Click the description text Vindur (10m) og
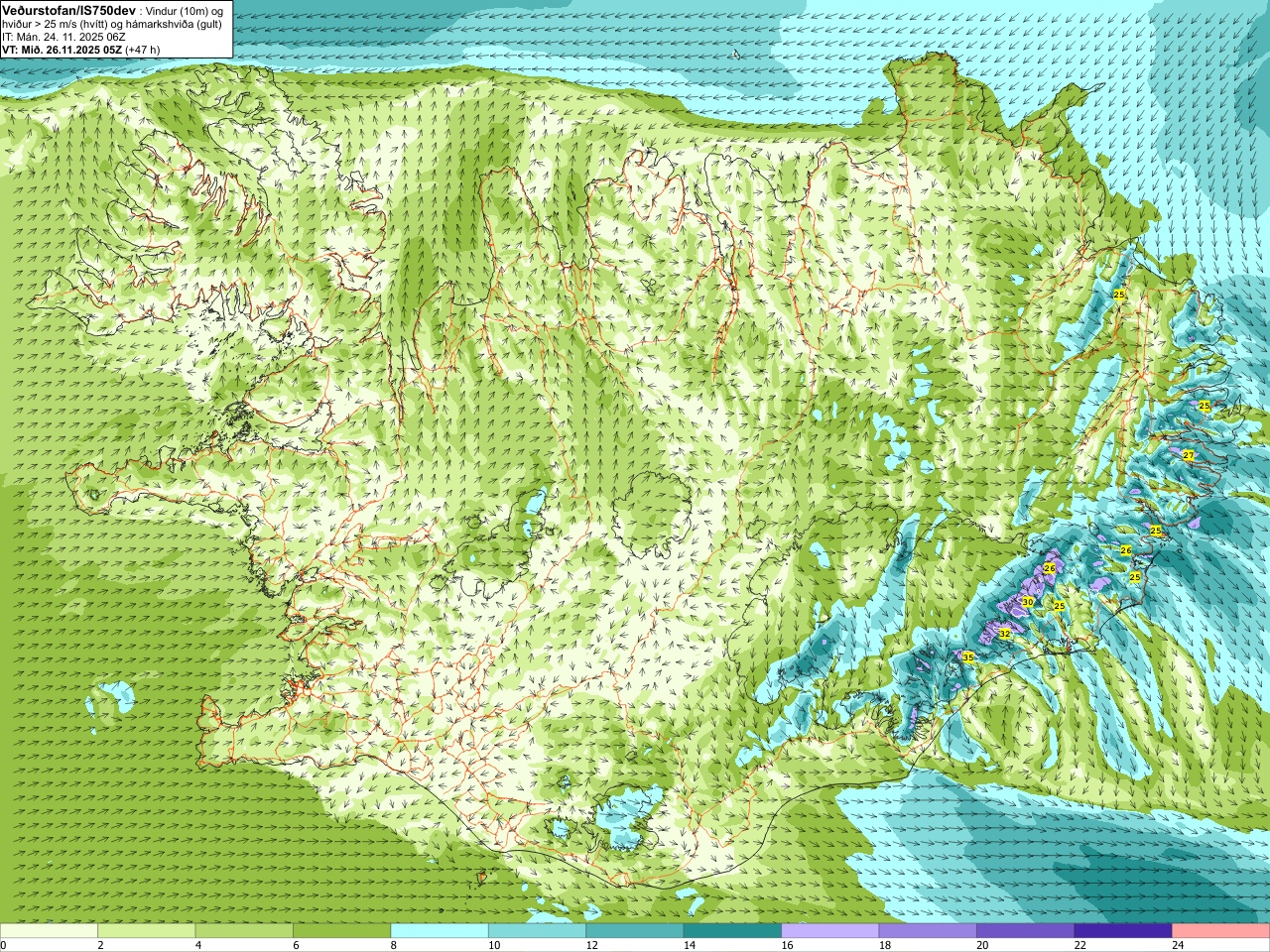Image resolution: width=1270 pixels, height=952 pixels. coord(185,10)
